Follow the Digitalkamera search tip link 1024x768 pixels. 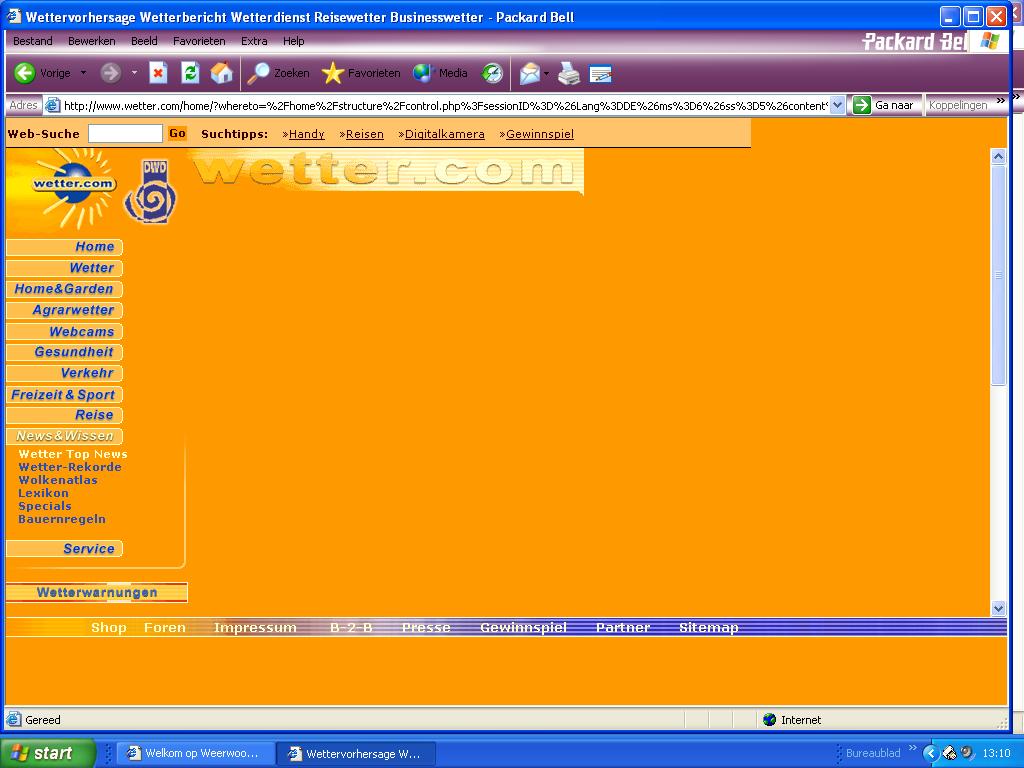[444, 134]
